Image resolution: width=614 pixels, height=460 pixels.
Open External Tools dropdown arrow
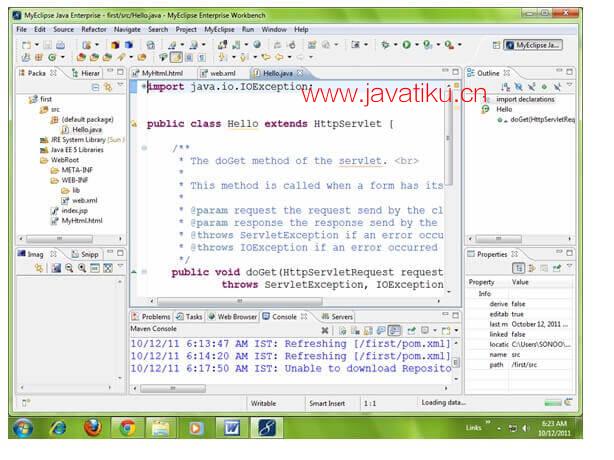(x=460, y=45)
